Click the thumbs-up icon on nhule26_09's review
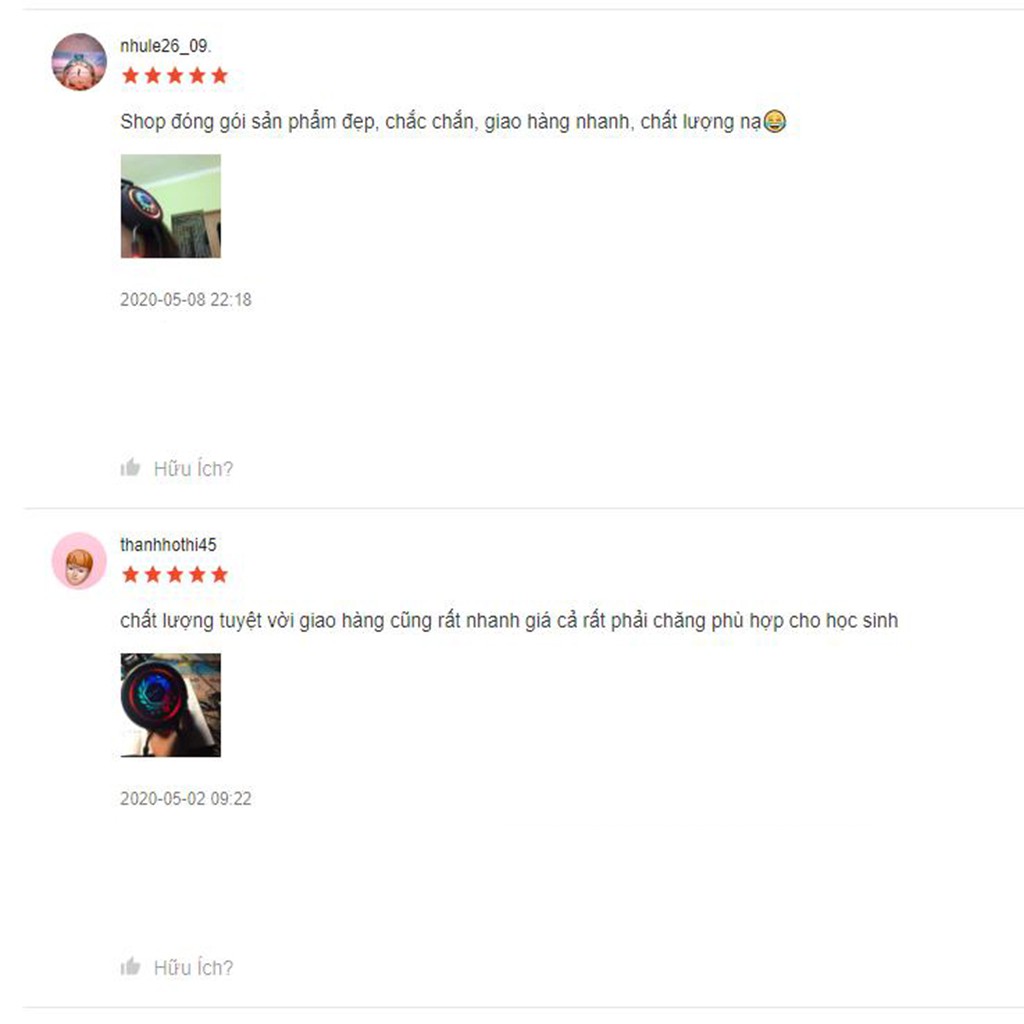The image size is (1024, 1024). [131, 467]
